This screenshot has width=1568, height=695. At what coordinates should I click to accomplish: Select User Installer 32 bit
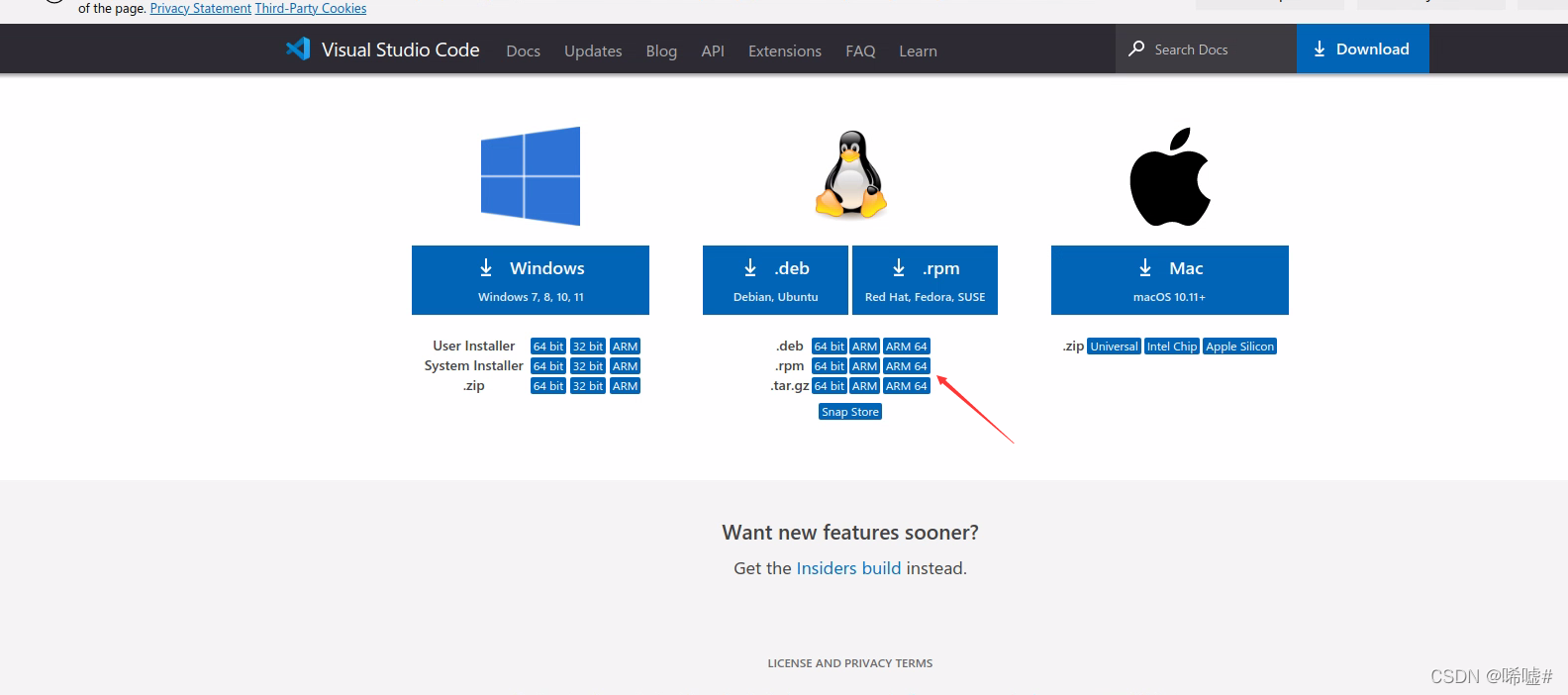coord(588,347)
